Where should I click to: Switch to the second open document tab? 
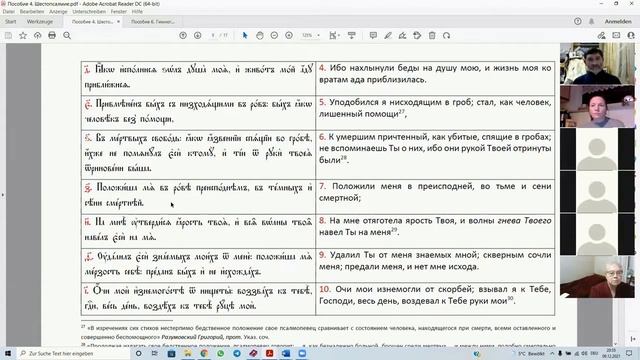coord(153,22)
